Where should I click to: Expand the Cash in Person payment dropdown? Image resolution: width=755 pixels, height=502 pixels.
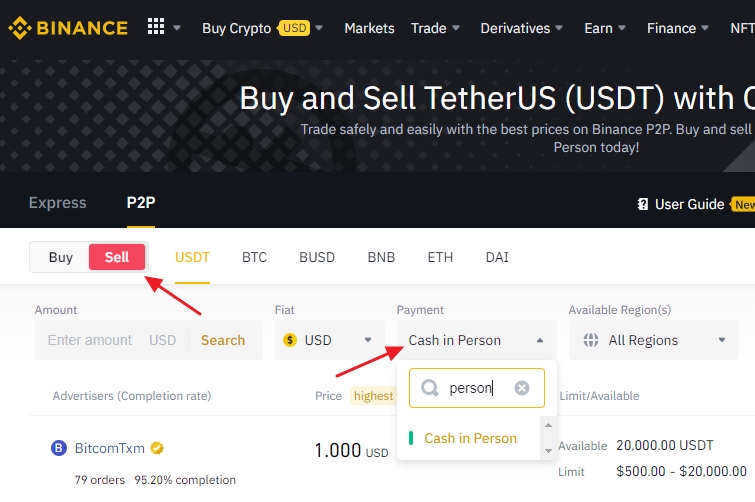click(476, 340)
